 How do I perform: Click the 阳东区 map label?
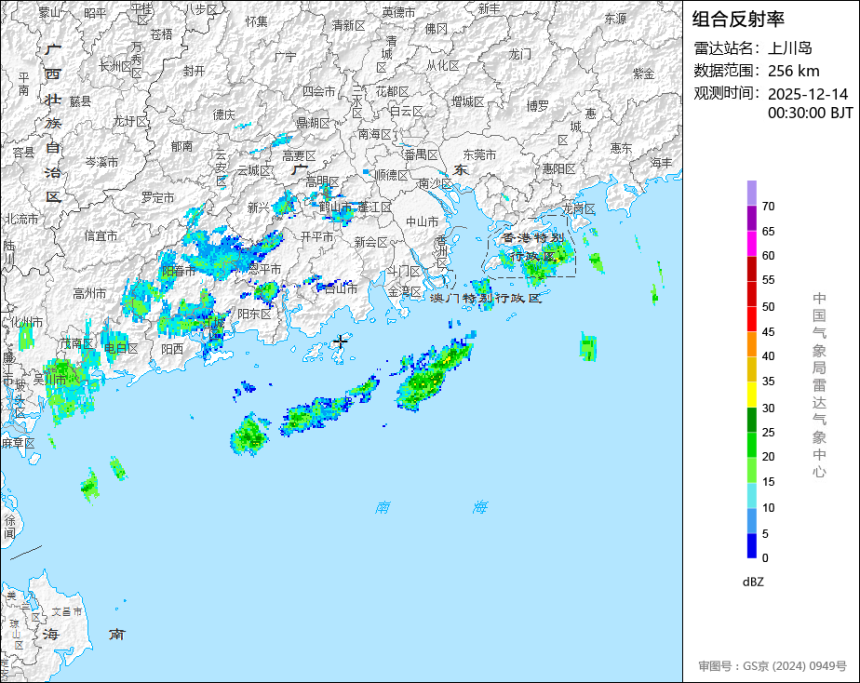pyautogui.click(x=254, y=314)
